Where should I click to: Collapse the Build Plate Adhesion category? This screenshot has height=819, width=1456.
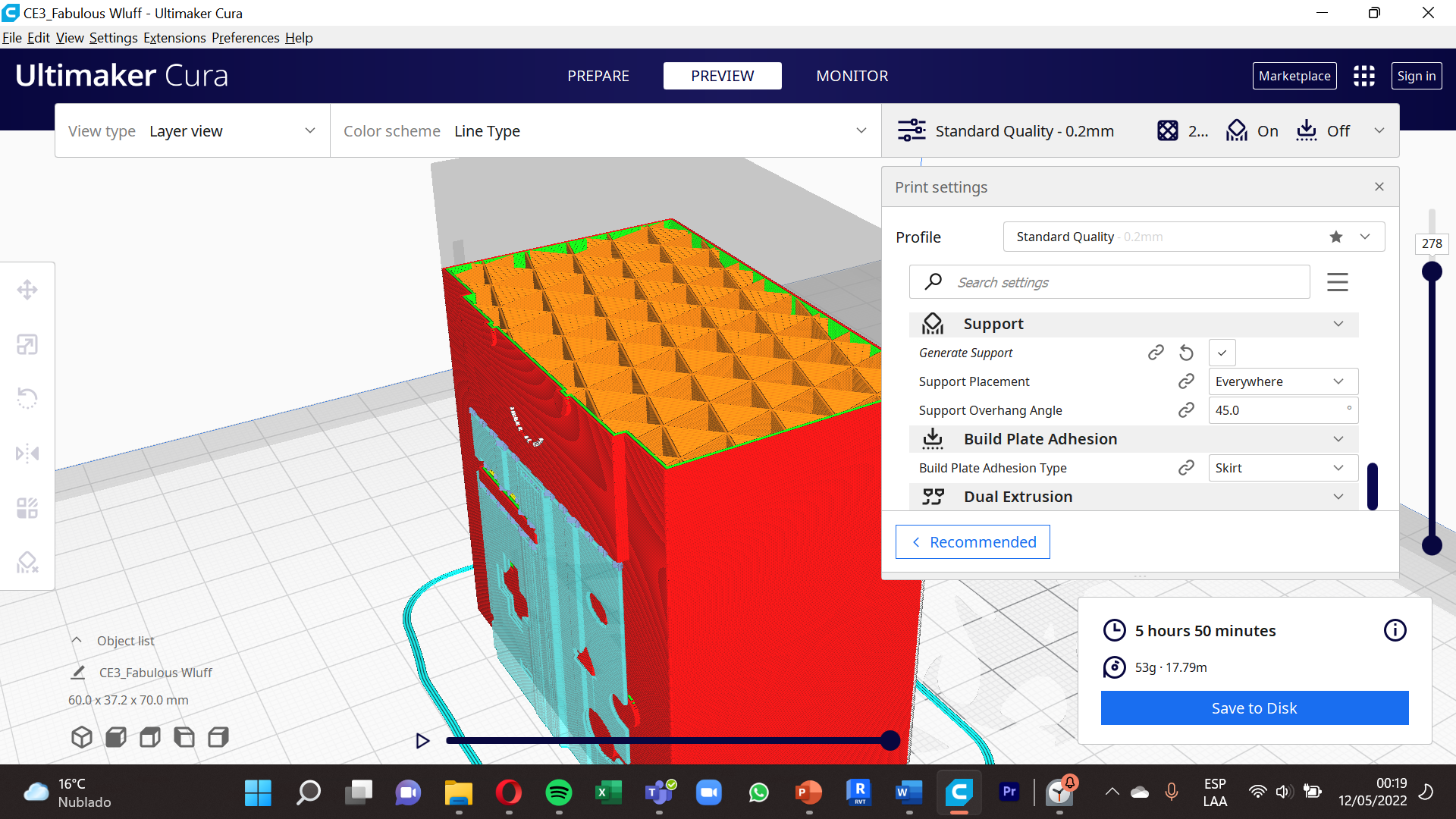coord(1134,439)
